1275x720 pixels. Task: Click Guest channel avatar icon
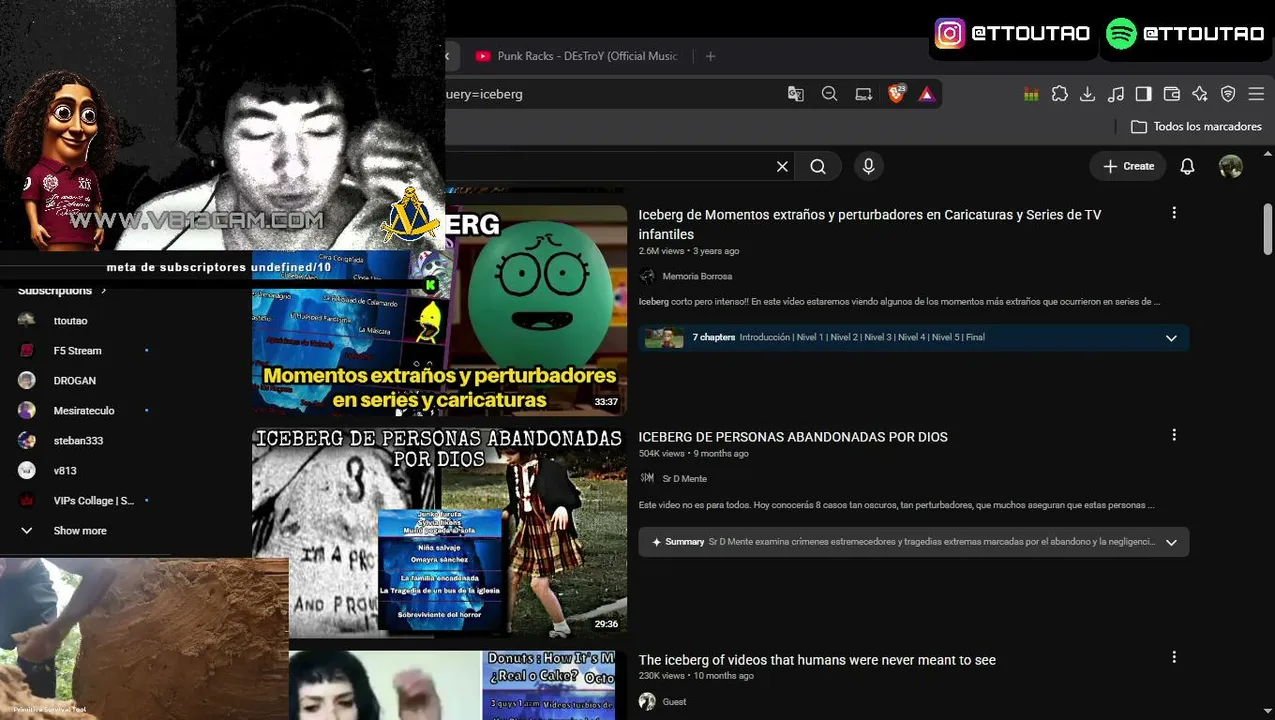pyautogui.click(x=647, y=702)
